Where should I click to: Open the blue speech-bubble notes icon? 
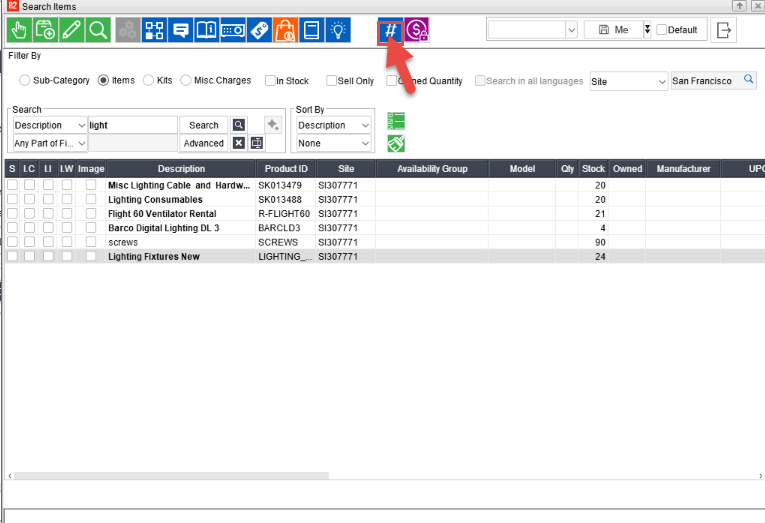coord(181,30)
